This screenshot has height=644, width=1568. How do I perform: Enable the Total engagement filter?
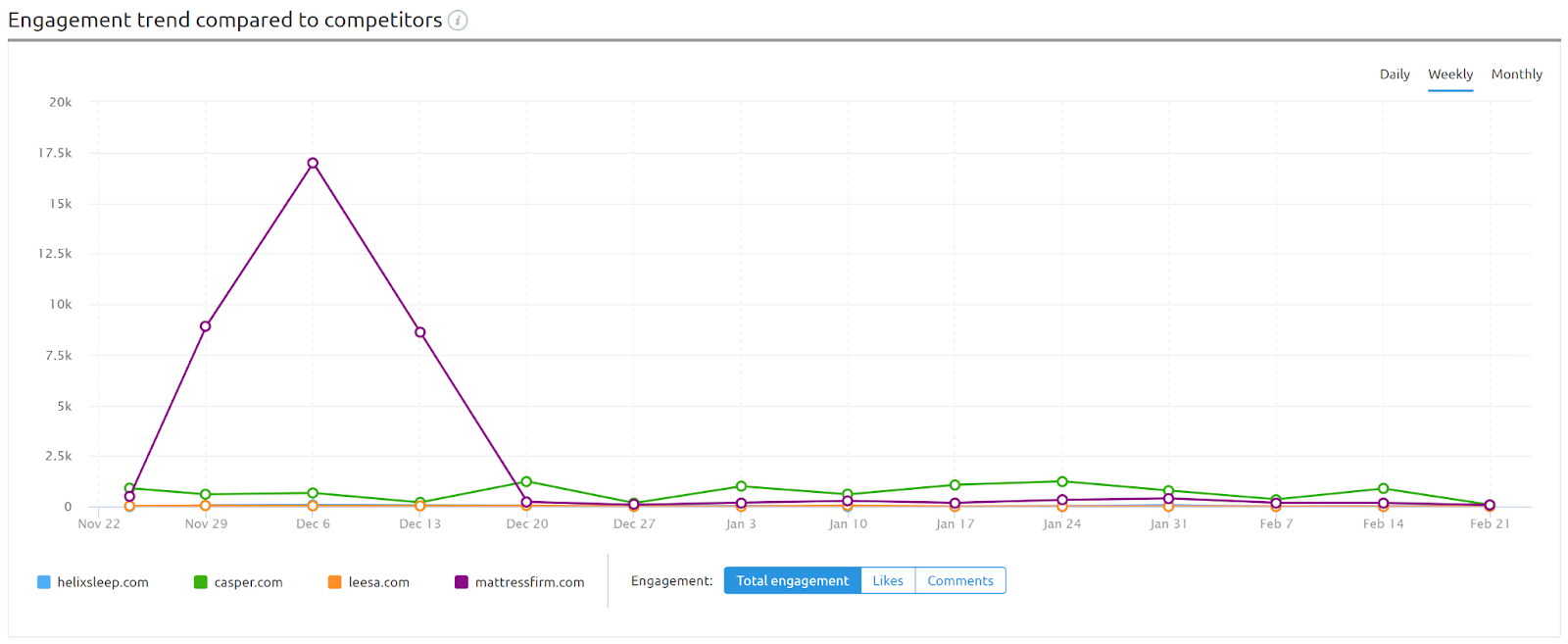[791, 580]
